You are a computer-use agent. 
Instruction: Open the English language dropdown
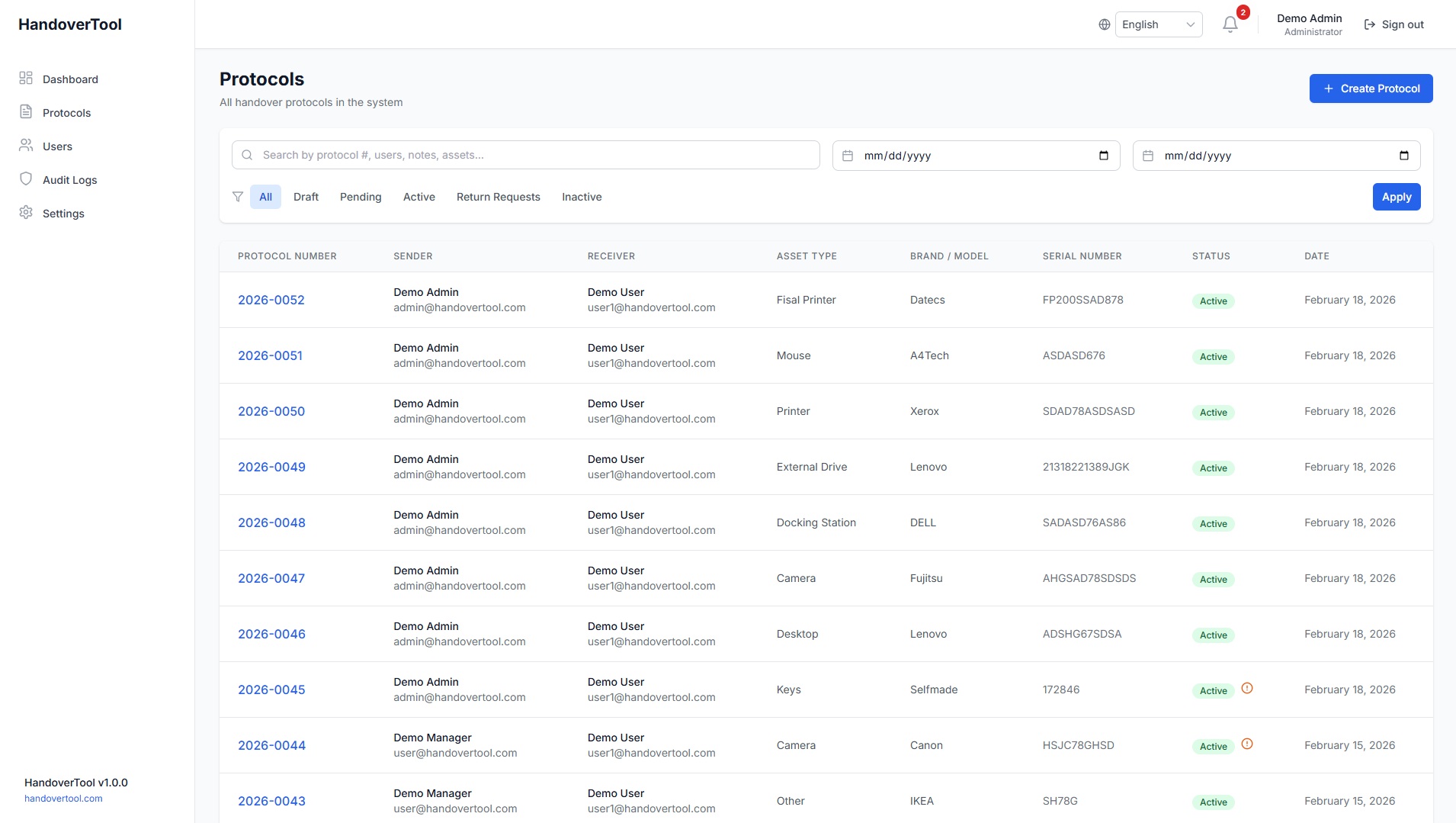coord(1159,24)
